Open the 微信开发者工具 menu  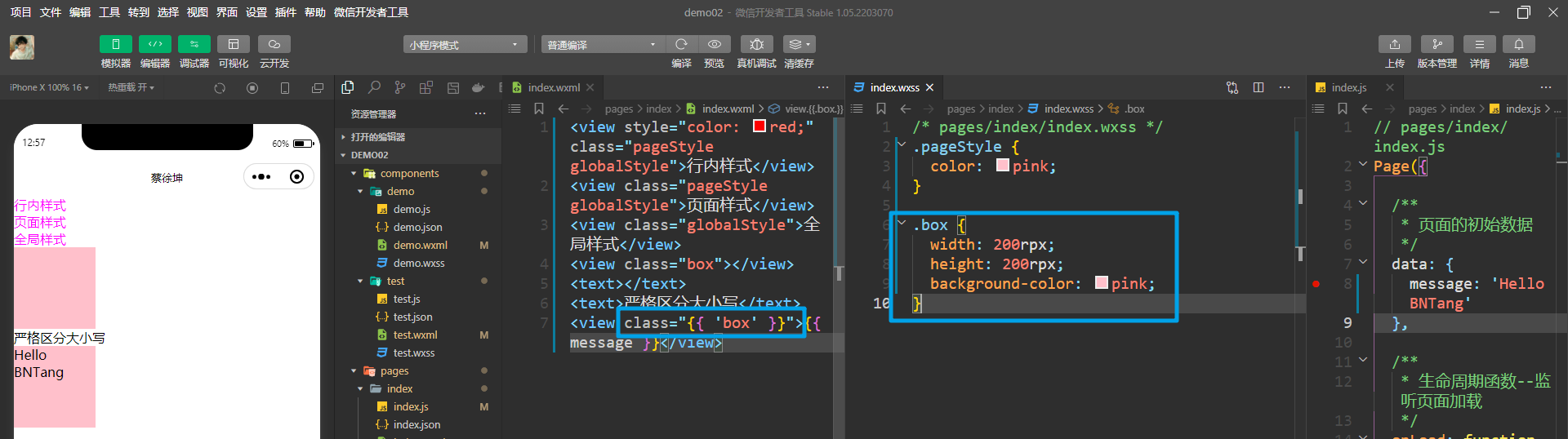(x=371, y=12)
